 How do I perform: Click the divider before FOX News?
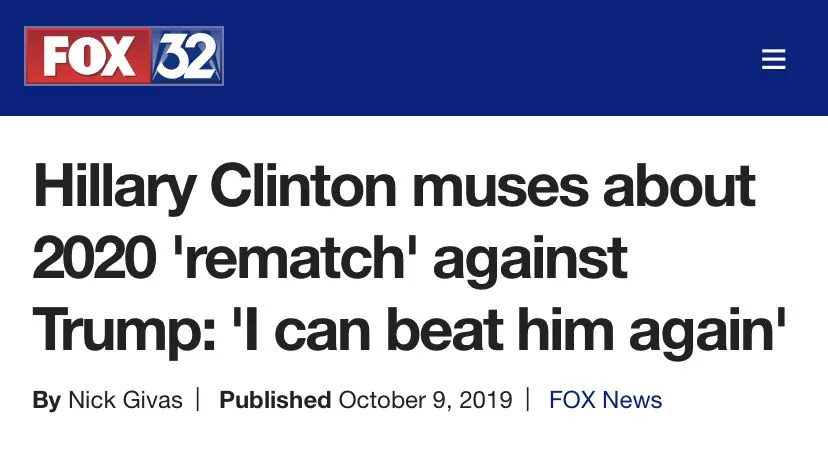(x=527, y=400)
